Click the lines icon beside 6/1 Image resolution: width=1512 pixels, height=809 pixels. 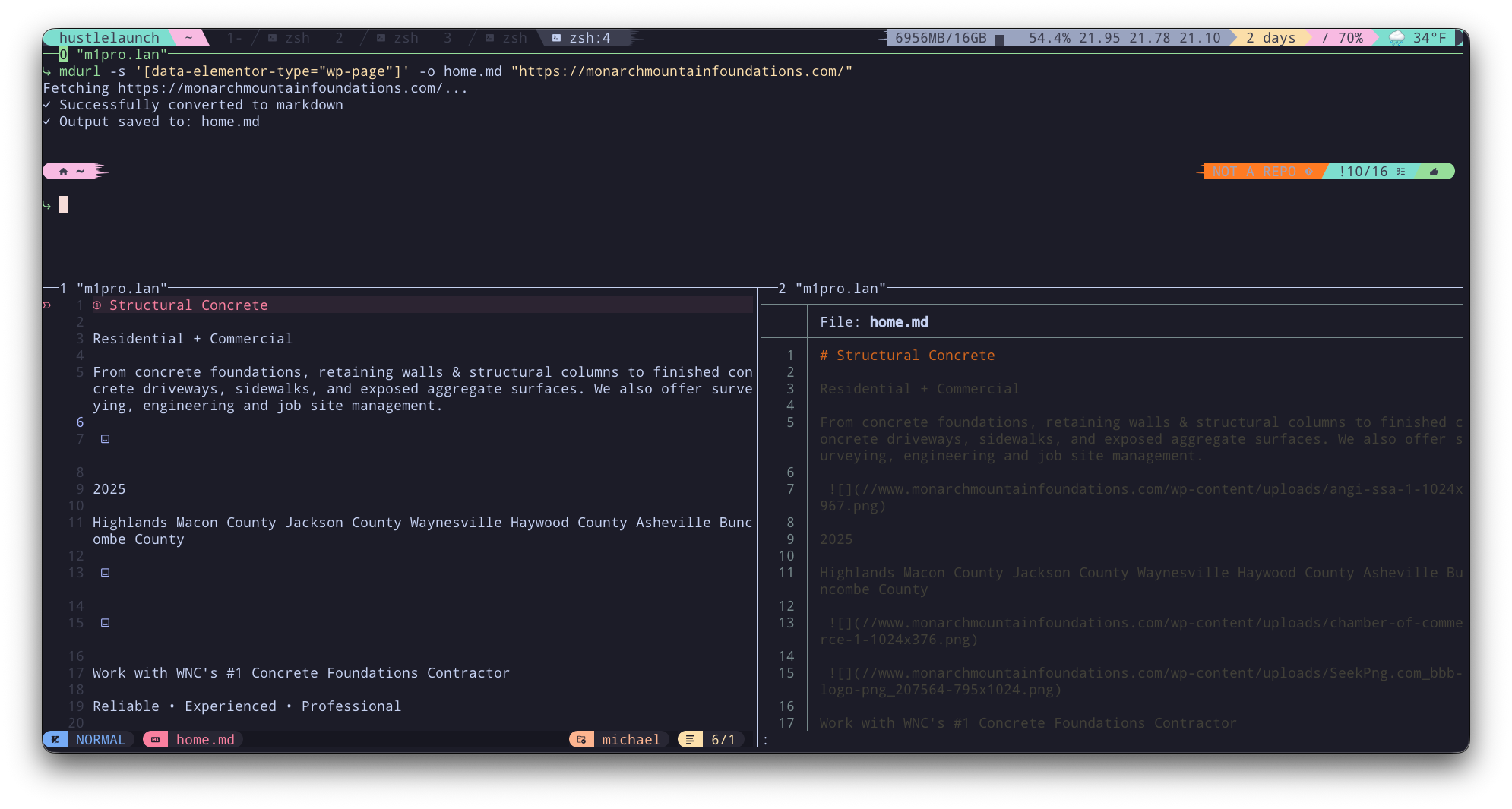click(x=690, y=740)
